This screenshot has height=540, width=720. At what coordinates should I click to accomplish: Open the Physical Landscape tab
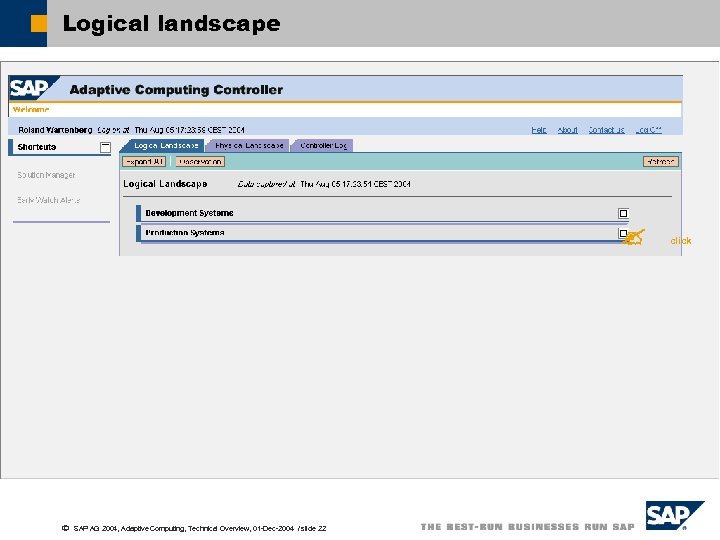[x=249, y=146]
